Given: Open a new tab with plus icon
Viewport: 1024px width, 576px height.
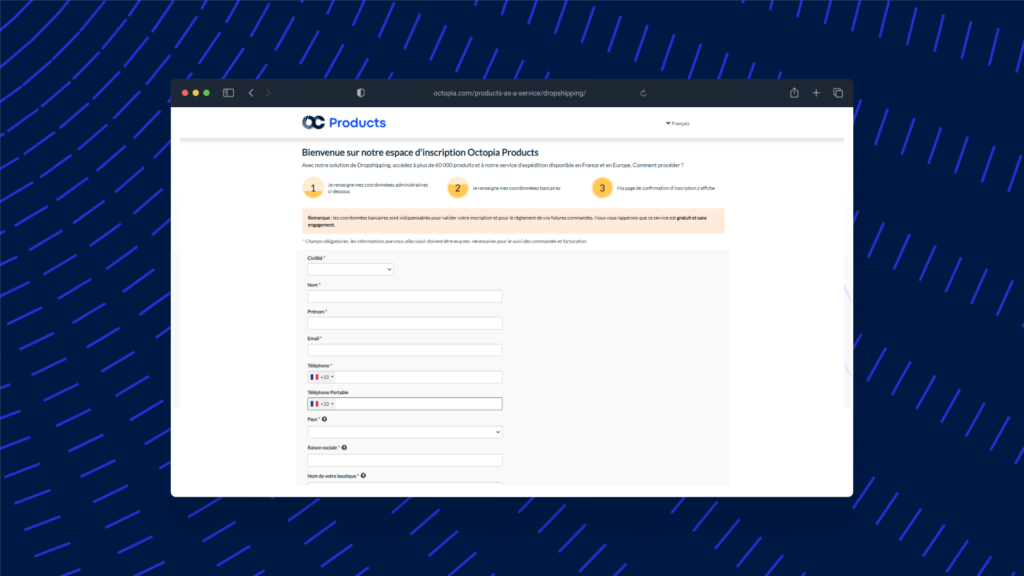Looking at the screenshot, I should point(816,93).
